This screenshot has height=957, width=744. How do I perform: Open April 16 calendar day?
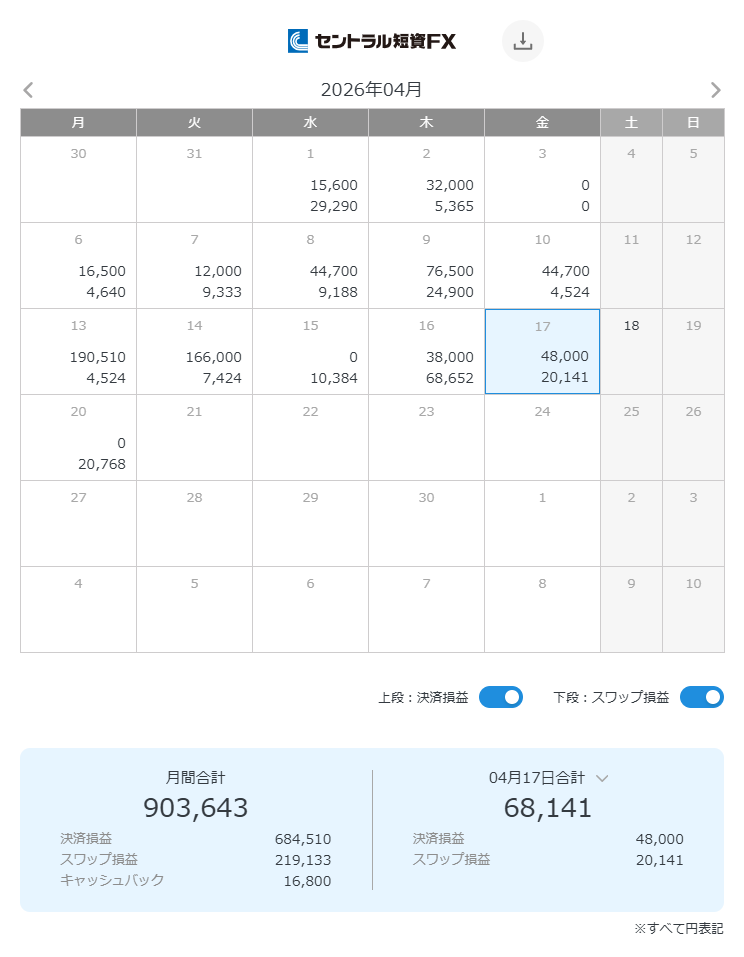click(x=426, y=351)
